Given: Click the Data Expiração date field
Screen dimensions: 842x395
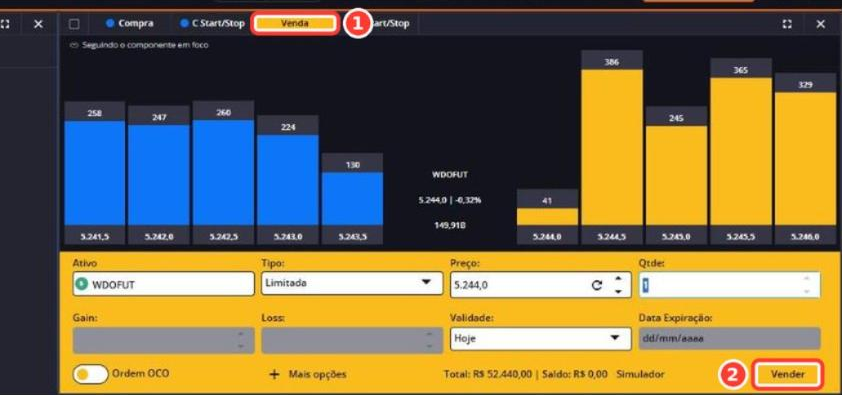Looking at the screenshot, I should click(729, 339).
